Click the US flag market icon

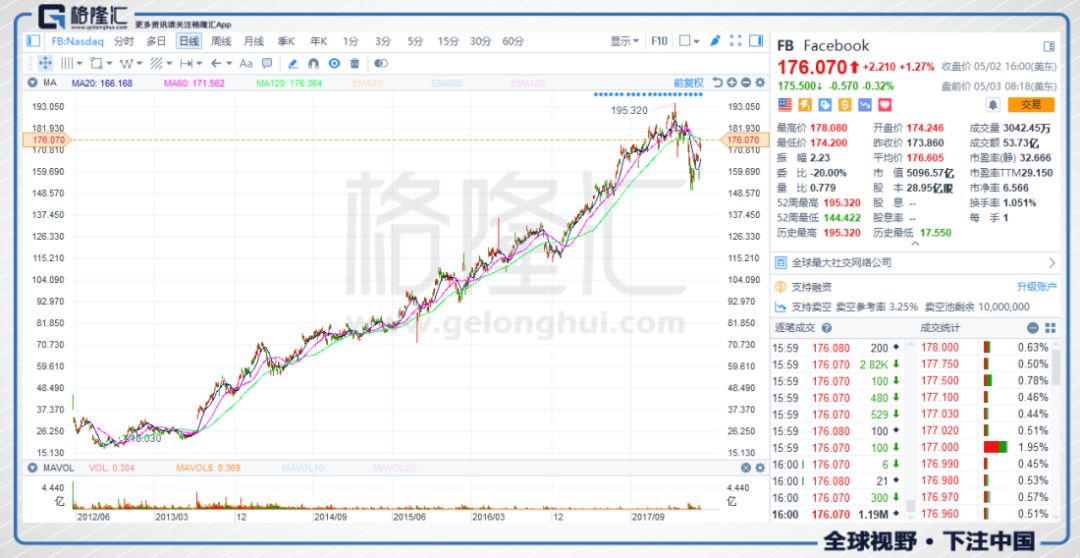(785, 105)
